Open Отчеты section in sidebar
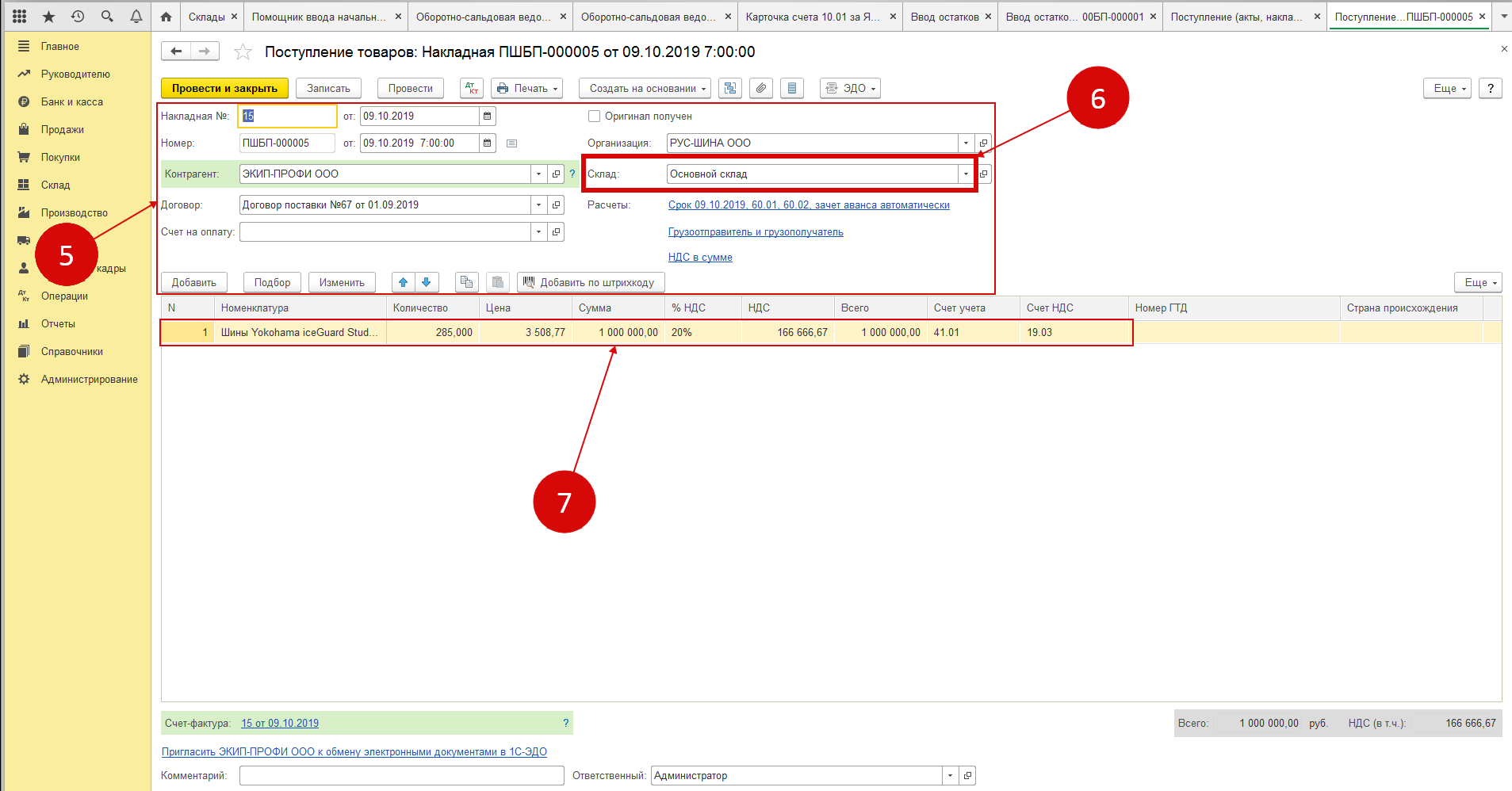1512x791 pixels. pos(58,323)
